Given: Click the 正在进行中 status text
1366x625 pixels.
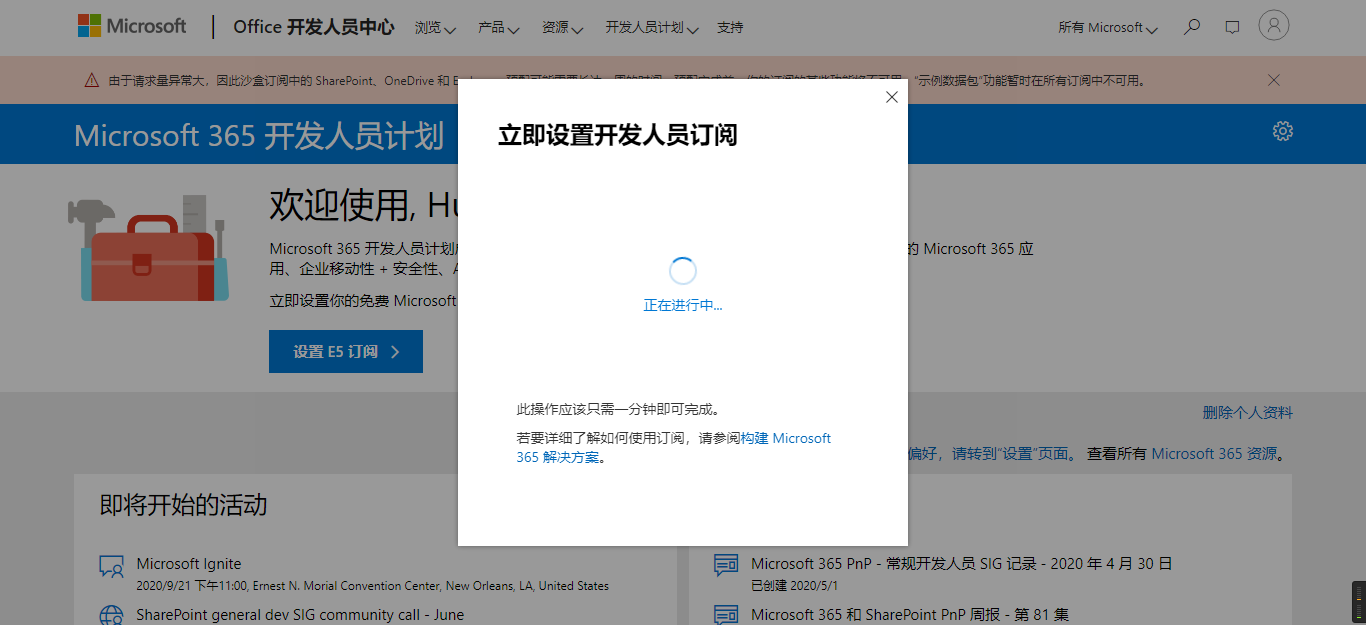Looking at the screenshot, I should pyautogui.click(x=682, y=306).
